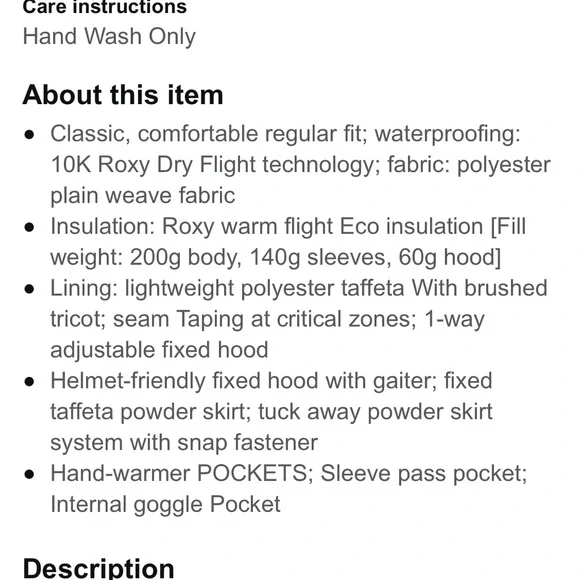Click the bullet marker beside Helmet-friendly line
The width and height of the screenshot is (580, 580).
click(29, 382)
